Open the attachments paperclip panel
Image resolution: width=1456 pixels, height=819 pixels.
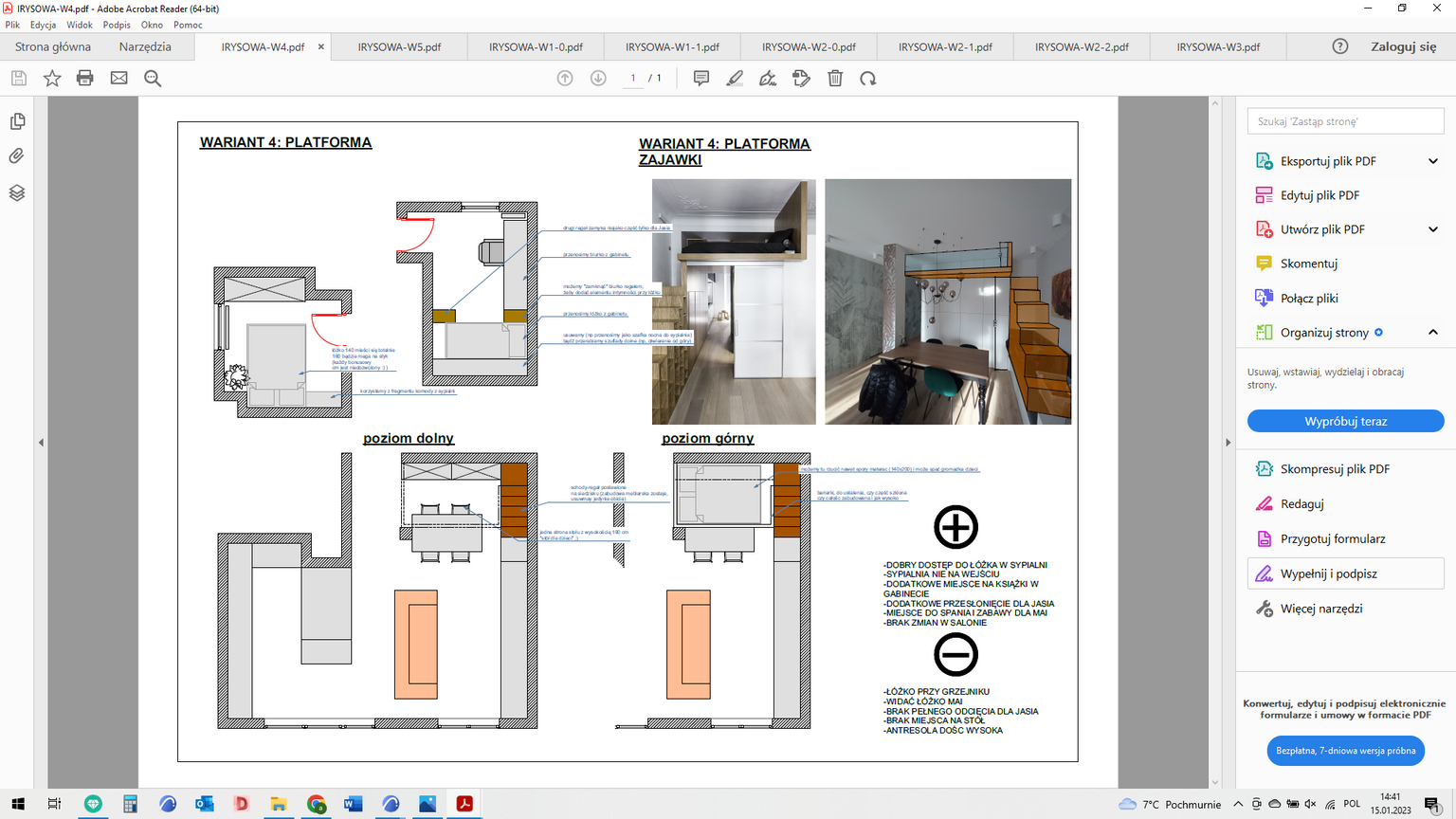coord(17,156)
